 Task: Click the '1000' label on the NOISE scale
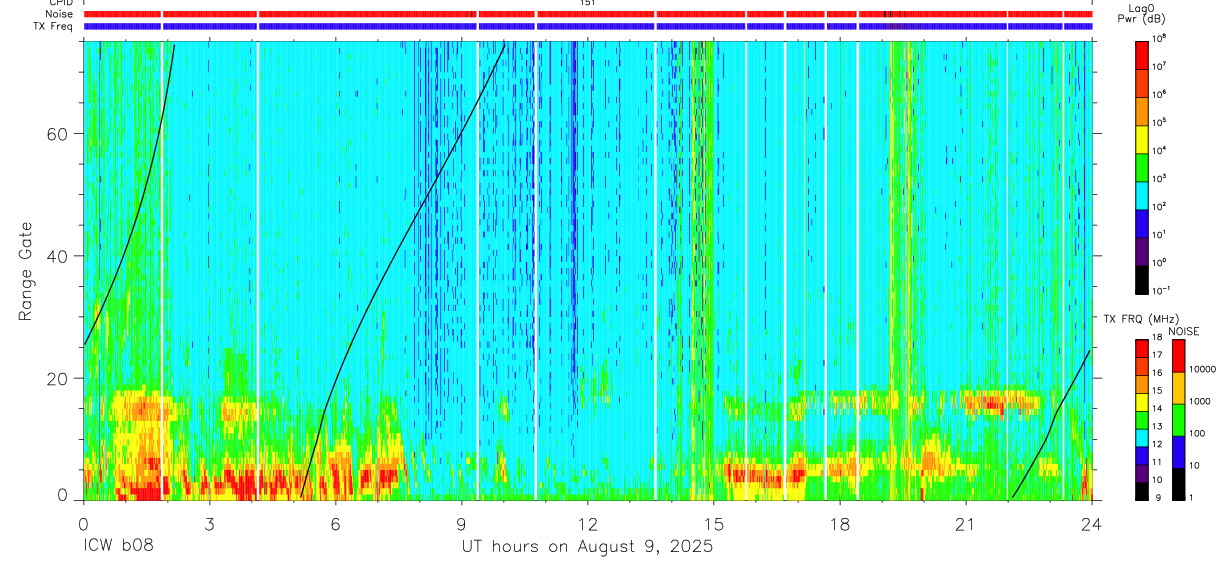(1200, 402)
